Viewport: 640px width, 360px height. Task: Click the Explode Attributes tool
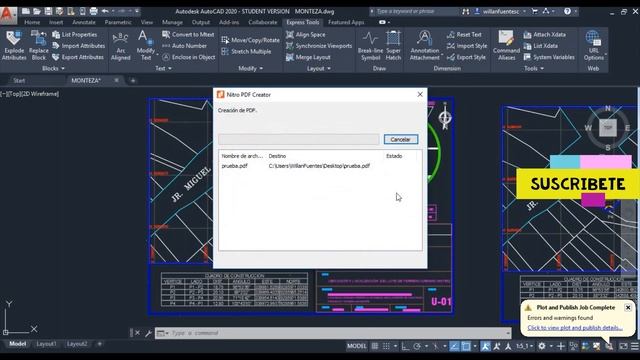pyautogui.click(x=14, y=46)
